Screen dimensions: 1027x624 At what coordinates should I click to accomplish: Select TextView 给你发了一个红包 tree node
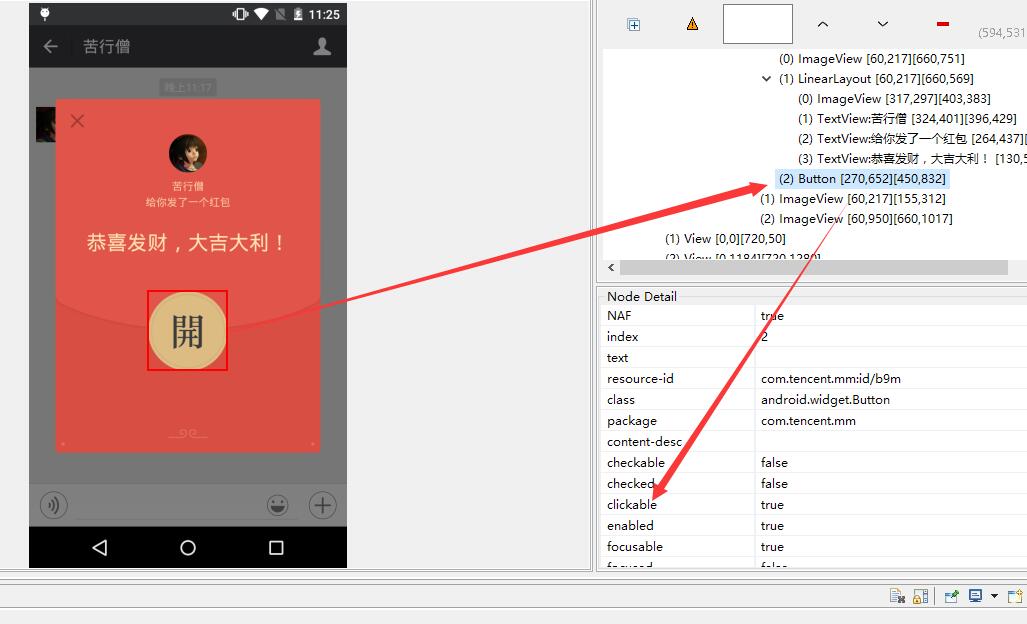[x=911, y=139]
